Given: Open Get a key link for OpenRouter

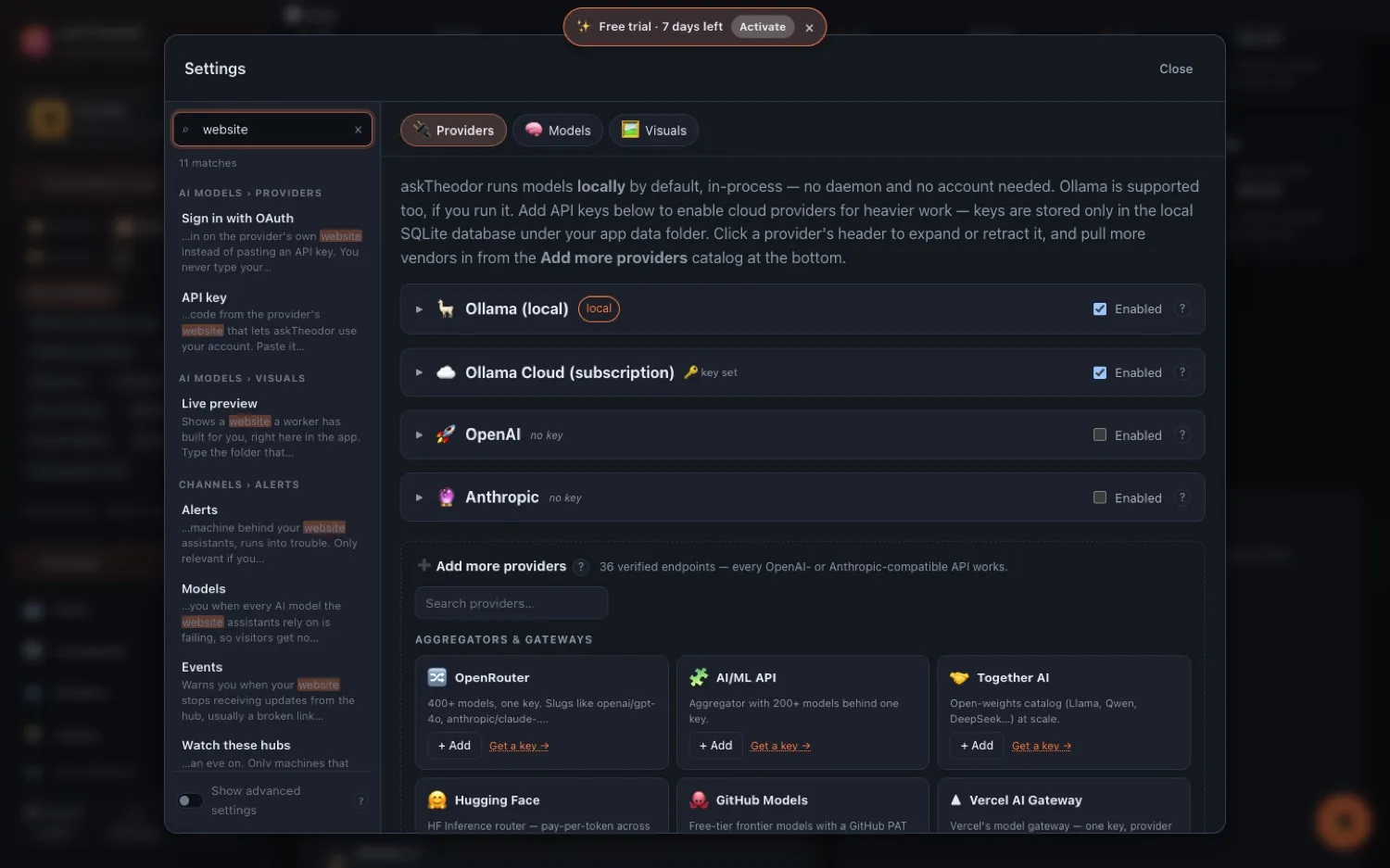Looking at the screenshot, I should click(519, 746).
